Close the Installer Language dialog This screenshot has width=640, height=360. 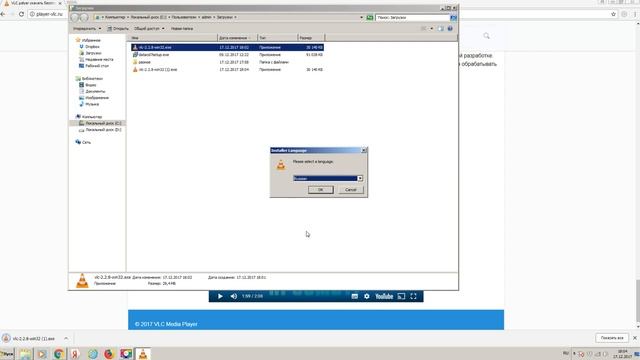tap(364, 150)
